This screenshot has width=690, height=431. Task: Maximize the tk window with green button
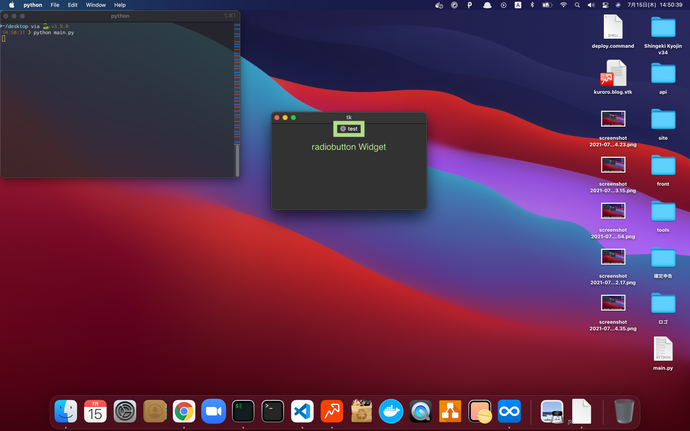click(x=294, y=118)
